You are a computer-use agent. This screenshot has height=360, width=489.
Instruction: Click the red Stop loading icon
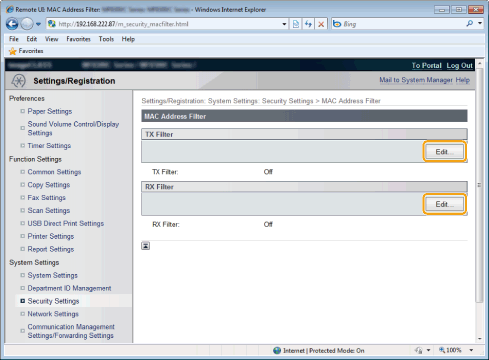321,24
